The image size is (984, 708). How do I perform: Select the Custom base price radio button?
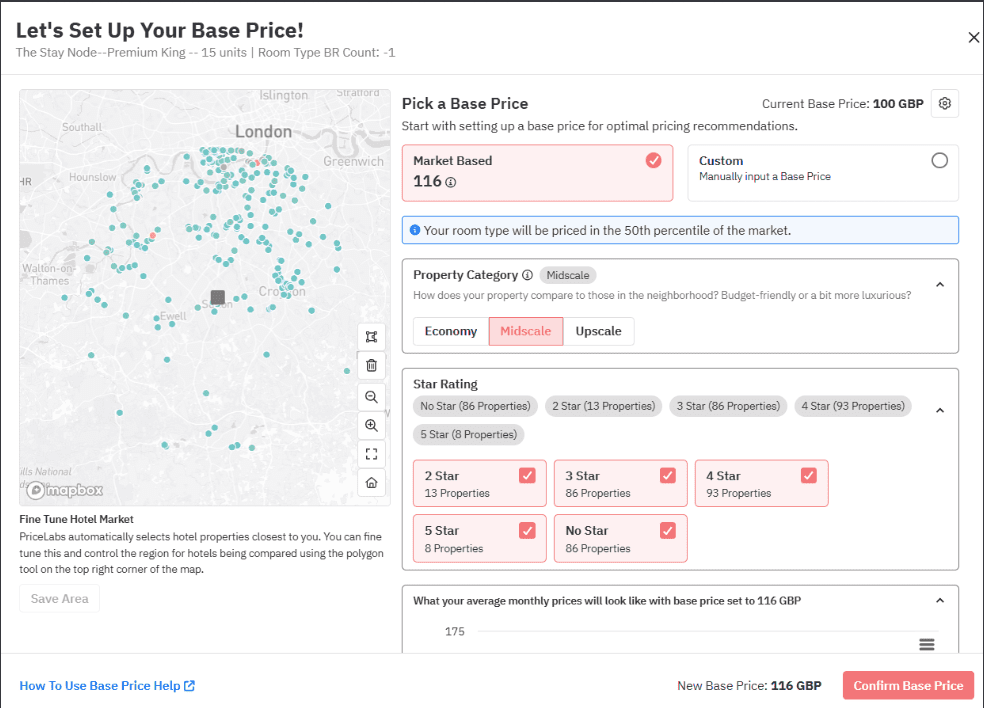[939, 160]
